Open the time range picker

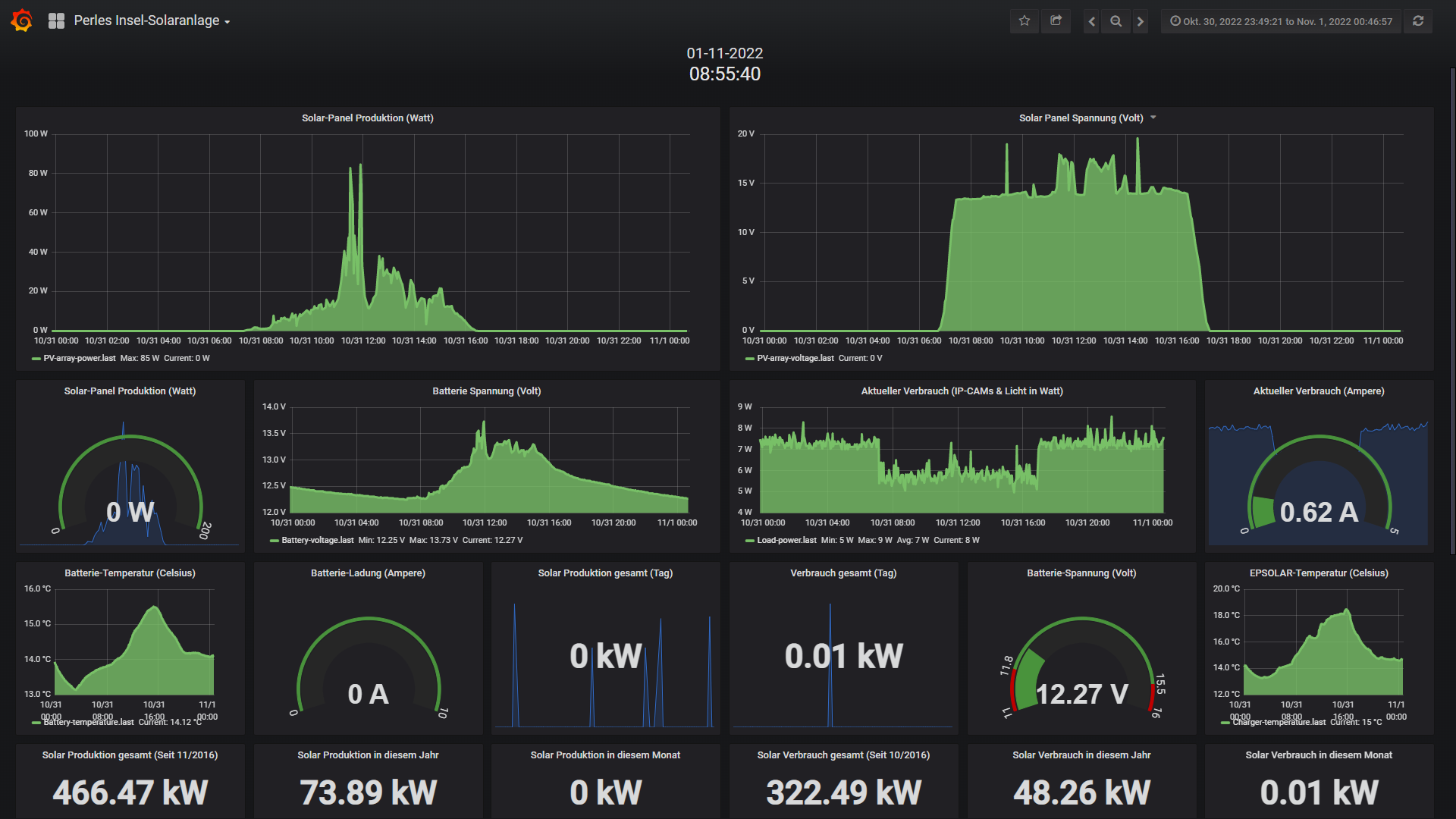(x=1281, y=21)
